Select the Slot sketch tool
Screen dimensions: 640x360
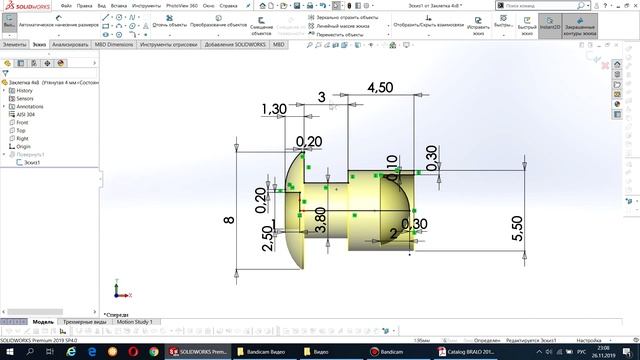(106, 35)
